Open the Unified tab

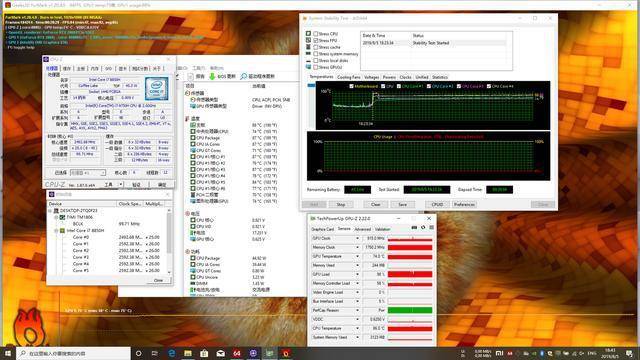click(x=422, y=77)
